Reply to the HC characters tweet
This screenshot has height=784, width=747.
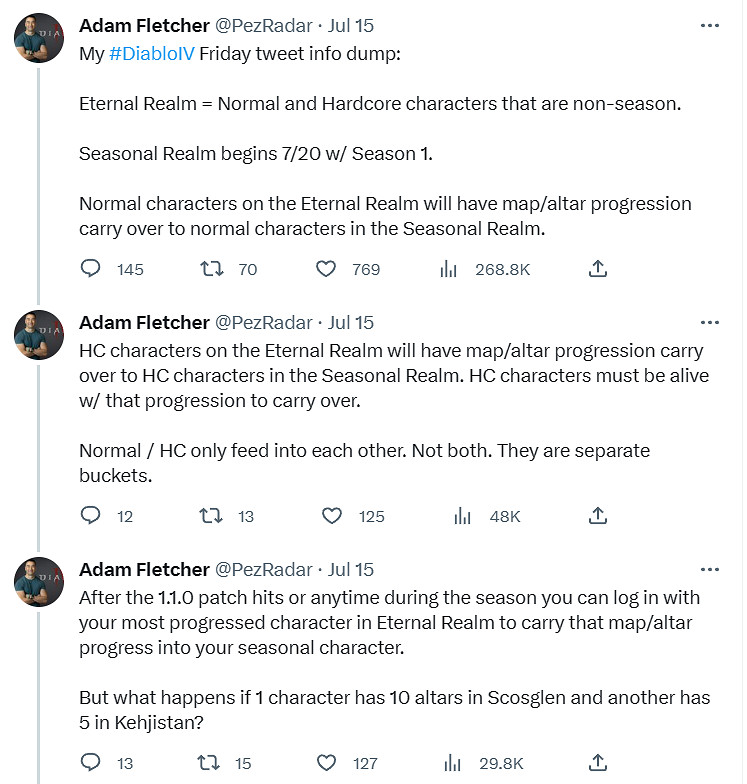click(90, 516)
